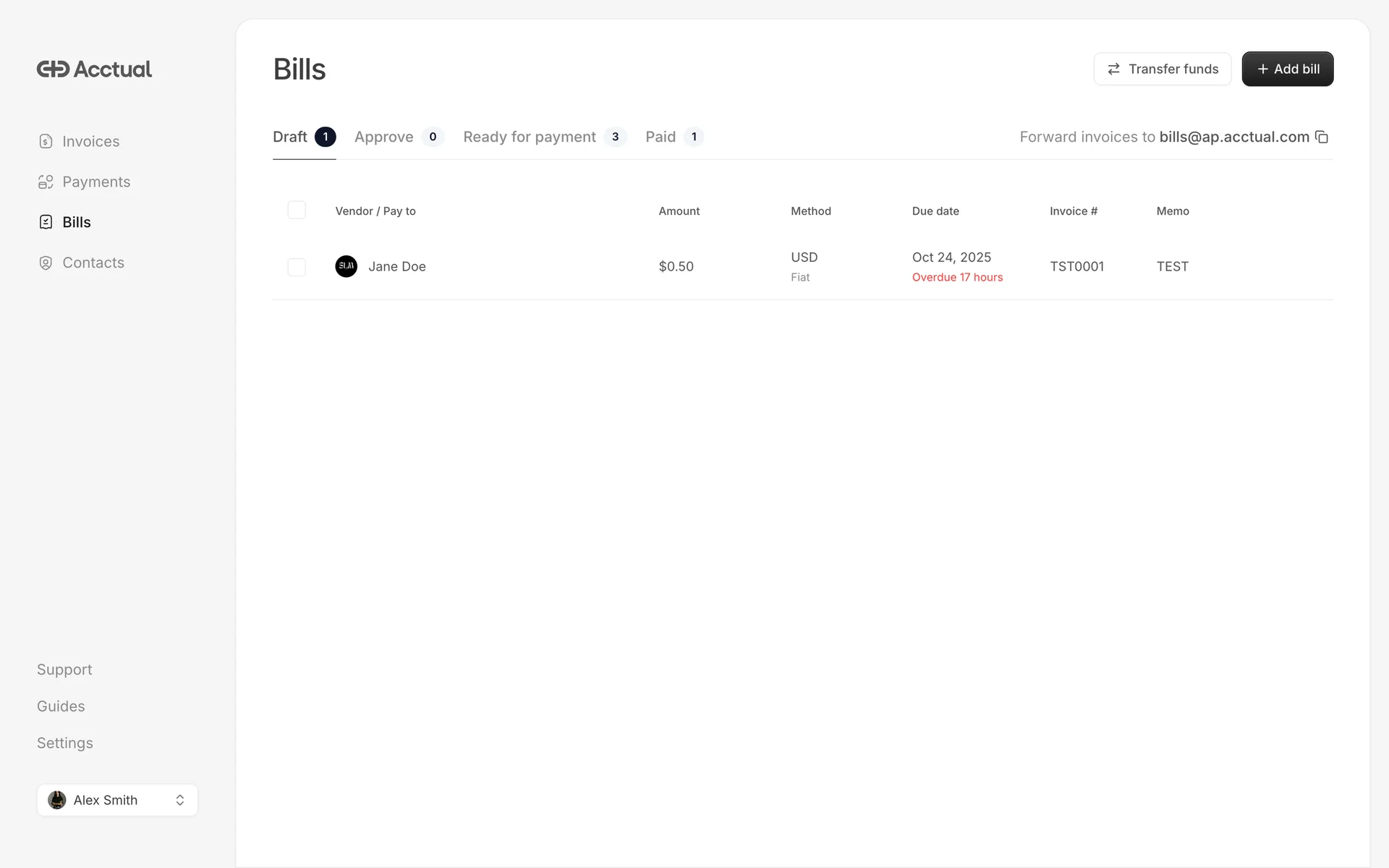Click Alex Smith's profile avatar
Screen dimensions: 1389x868
click(57, 800)
